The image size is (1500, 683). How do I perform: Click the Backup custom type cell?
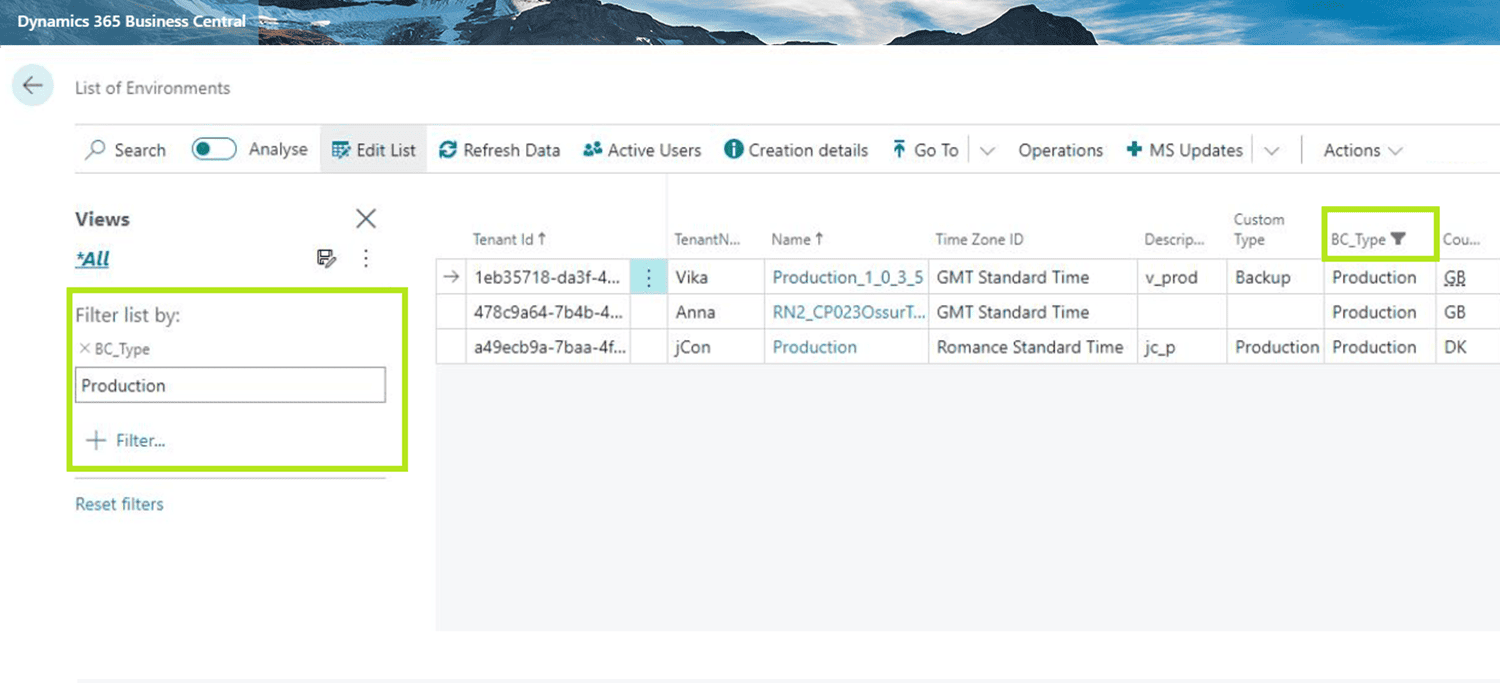point(1276,277)
